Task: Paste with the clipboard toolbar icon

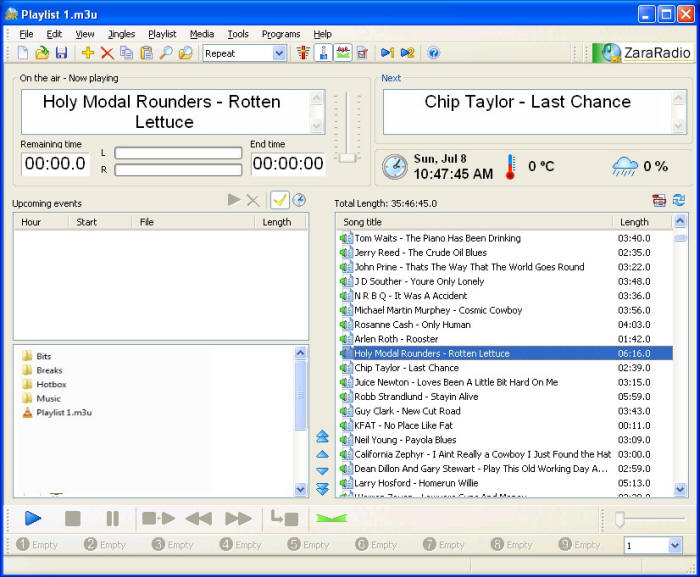Action: (x=146, y=53)
